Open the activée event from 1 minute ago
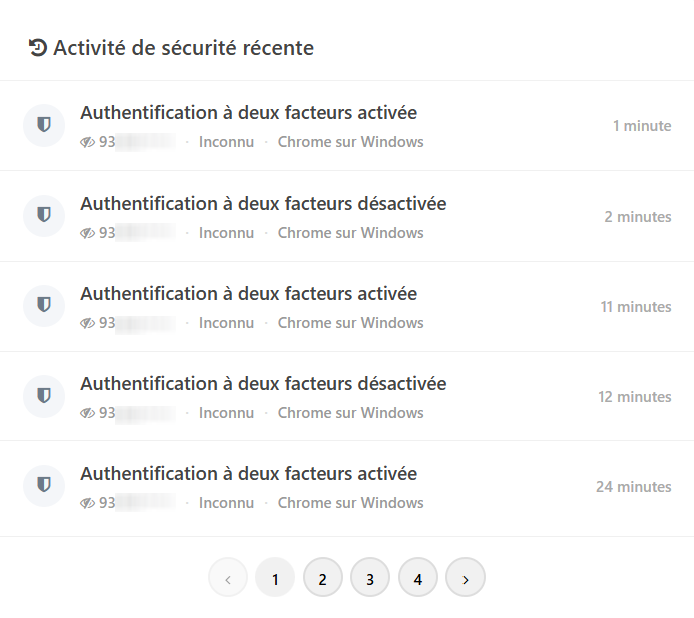This screenshot has height=618, width=694. coord(248,113)
